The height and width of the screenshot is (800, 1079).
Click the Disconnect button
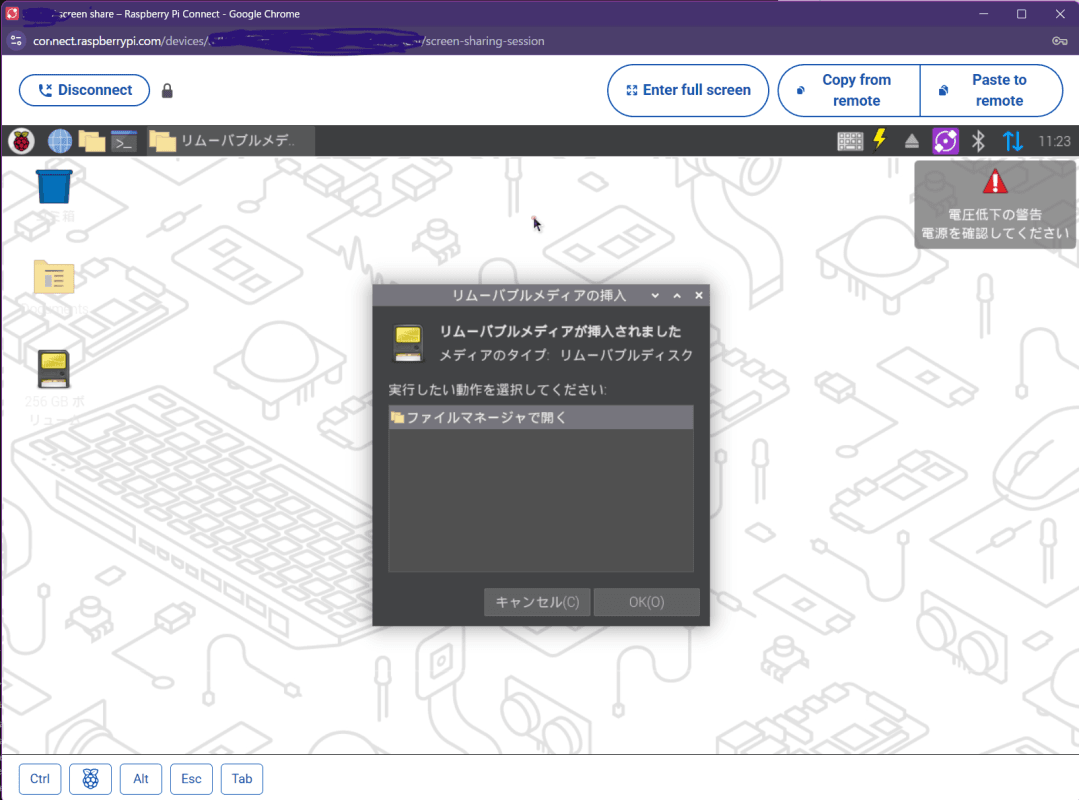pyautogui.click(x=84, y=90)
